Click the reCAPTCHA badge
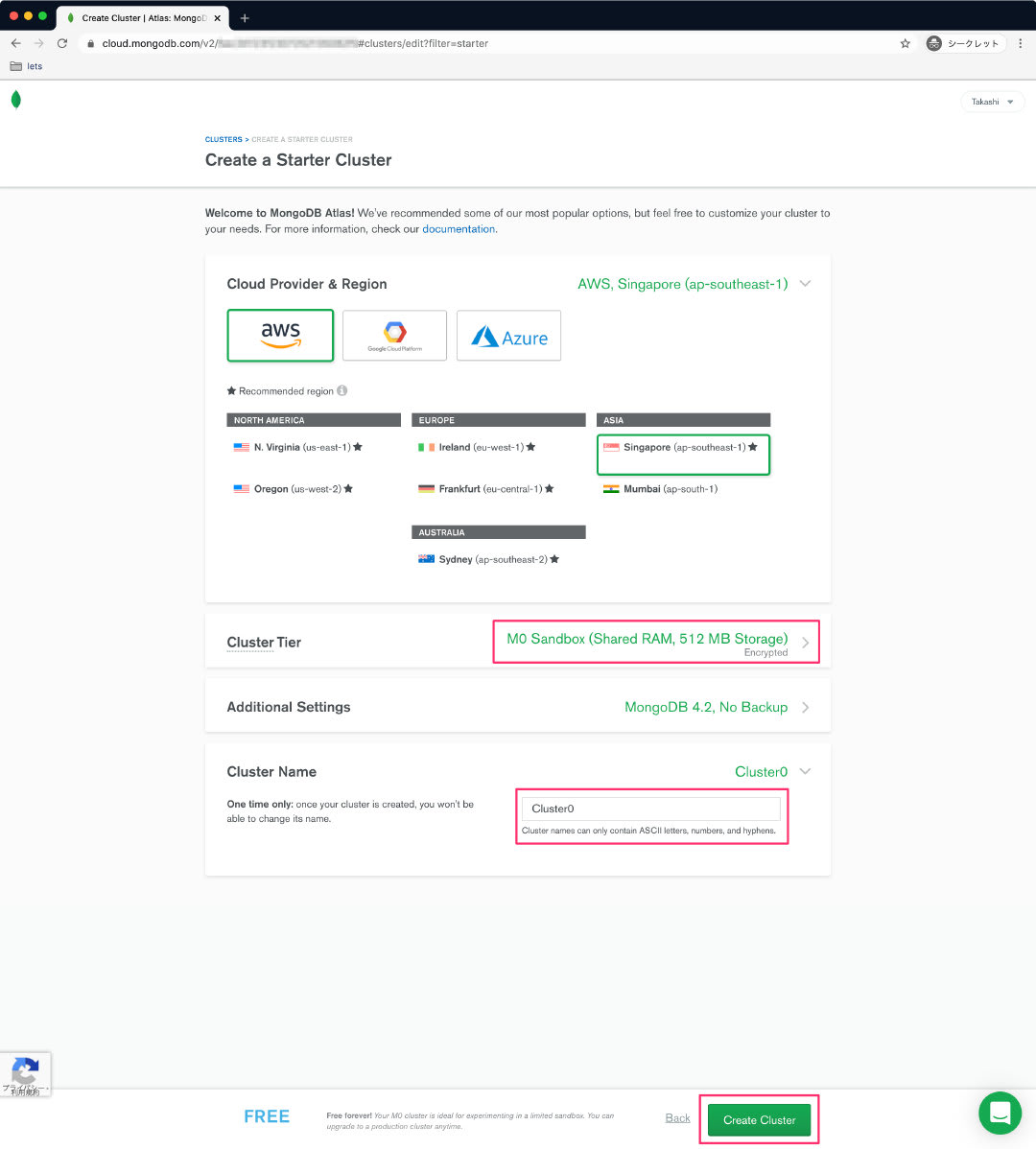The width and height of the screenshot is (1036, 1149). (x=25, y=1074)
